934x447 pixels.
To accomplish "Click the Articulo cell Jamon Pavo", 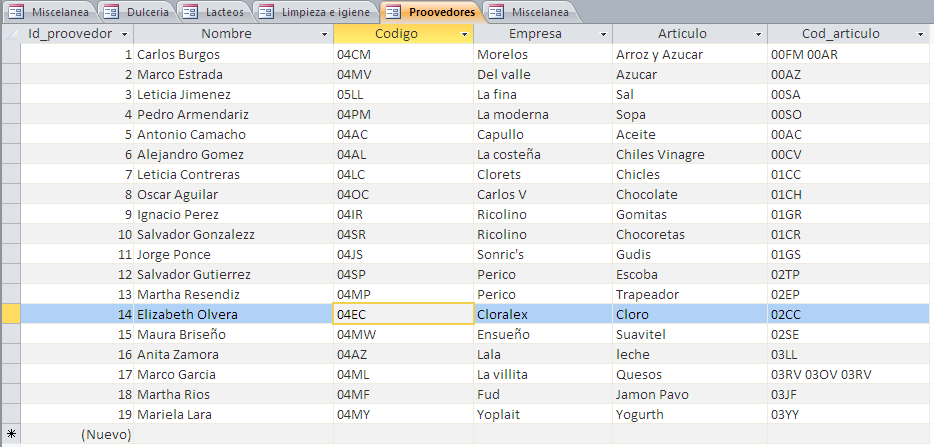I will pos(690,394).
